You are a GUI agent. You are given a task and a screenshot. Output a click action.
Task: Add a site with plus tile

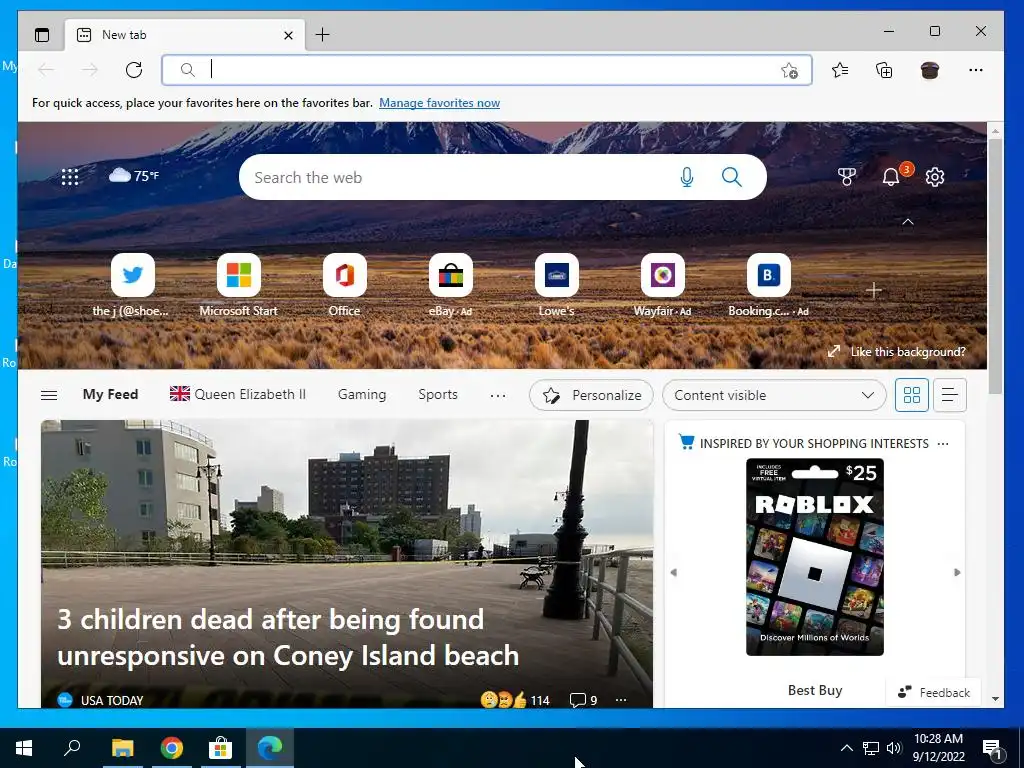(874, 290)
